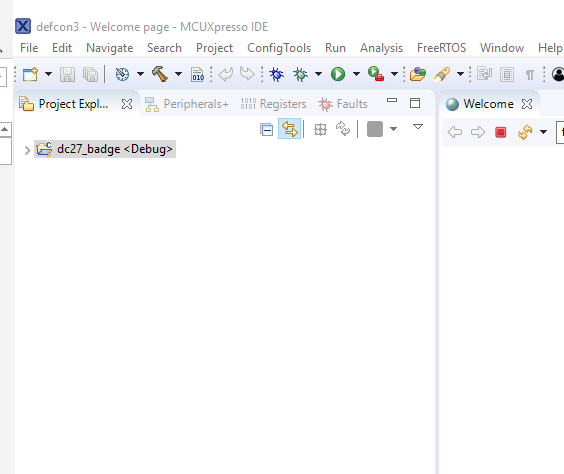Image resolution: width=564 pixels, height=474 pixels.
Task: Toggle Link with Editor in Project Explorer
Action: [290, 129]
